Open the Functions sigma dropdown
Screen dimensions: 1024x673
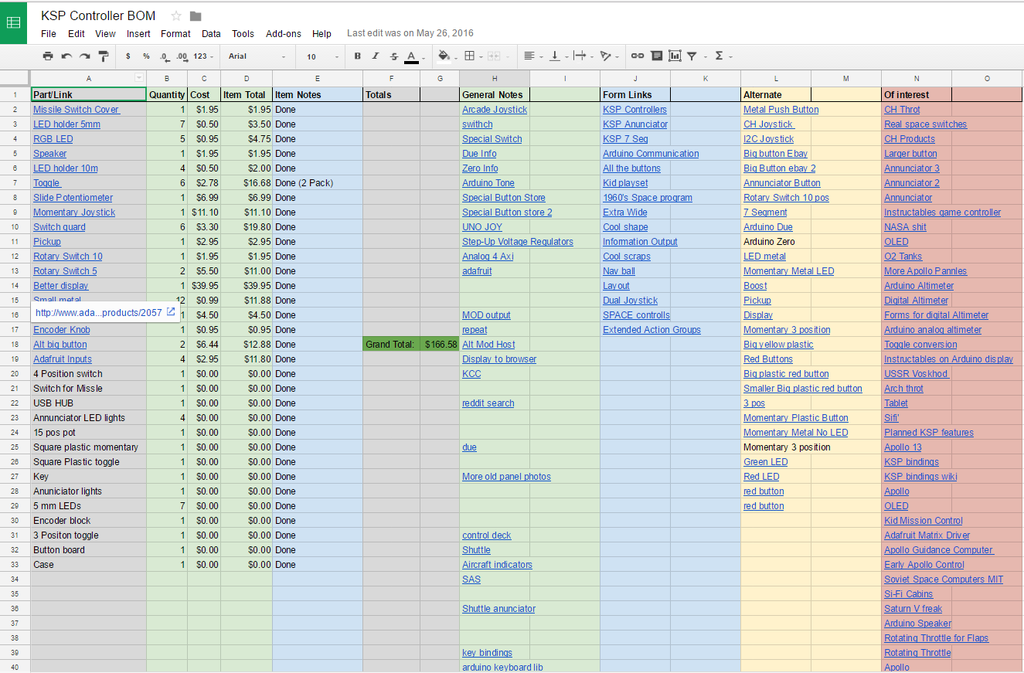point(722,56)
